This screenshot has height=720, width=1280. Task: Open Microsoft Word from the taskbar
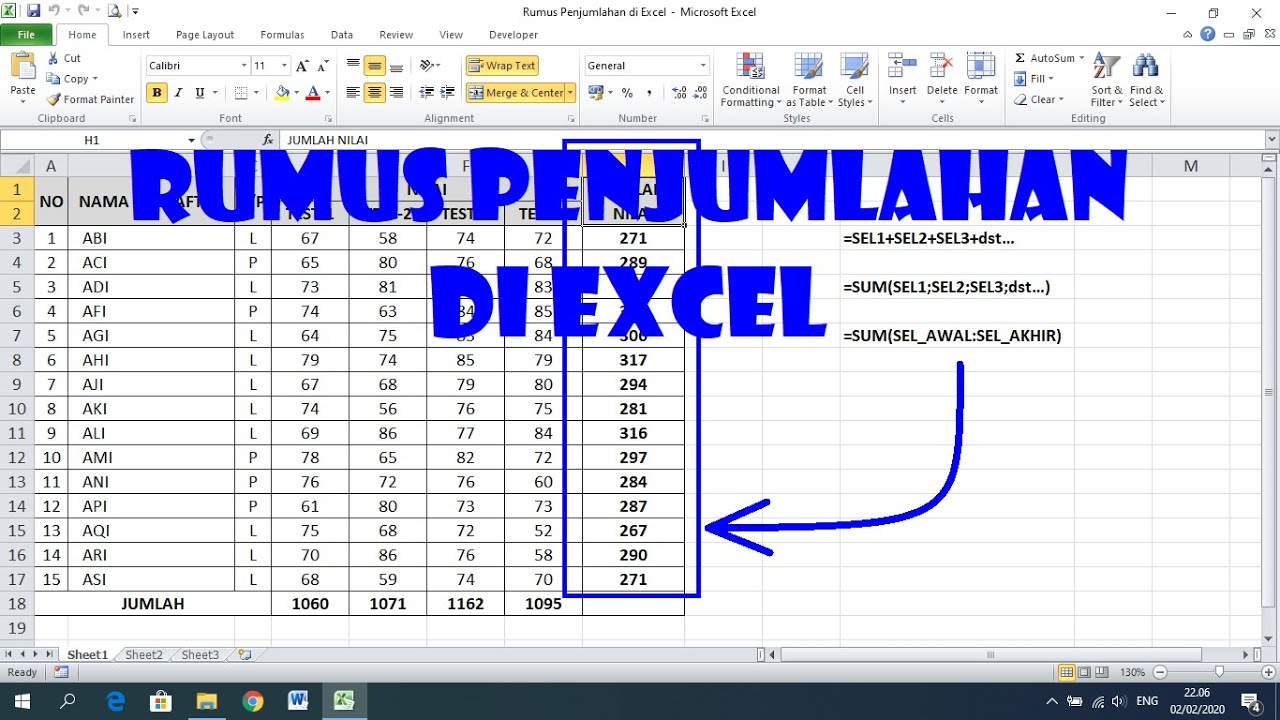[298, 701]
